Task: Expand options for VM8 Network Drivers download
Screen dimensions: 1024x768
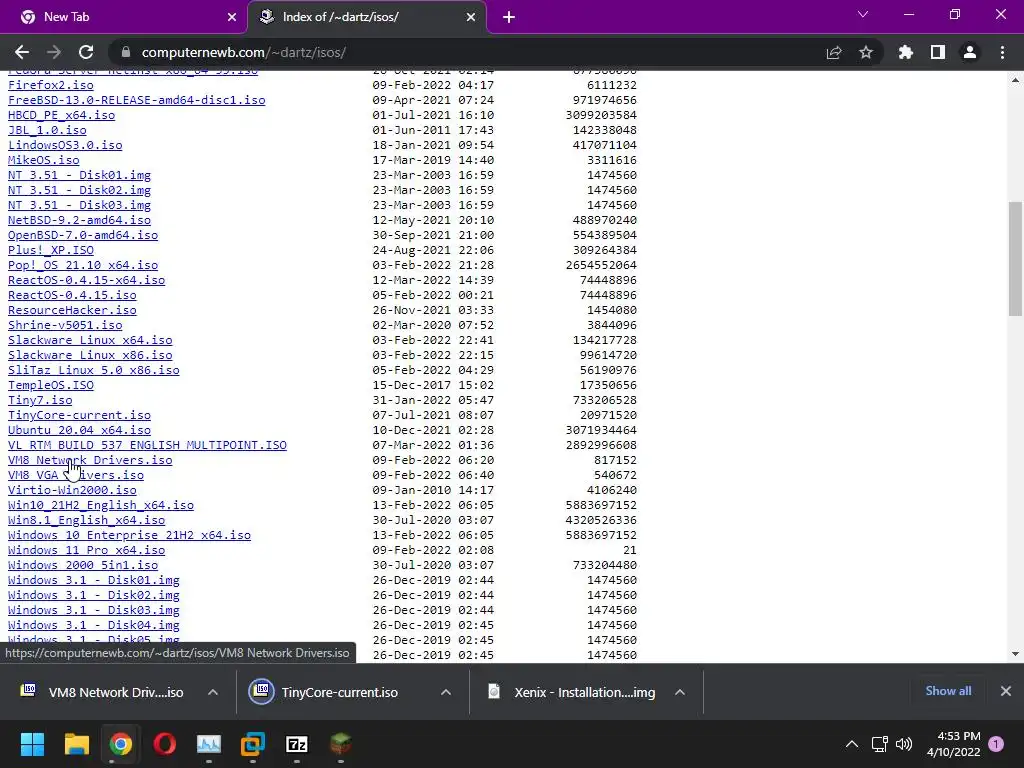Action: coord(213,692)
